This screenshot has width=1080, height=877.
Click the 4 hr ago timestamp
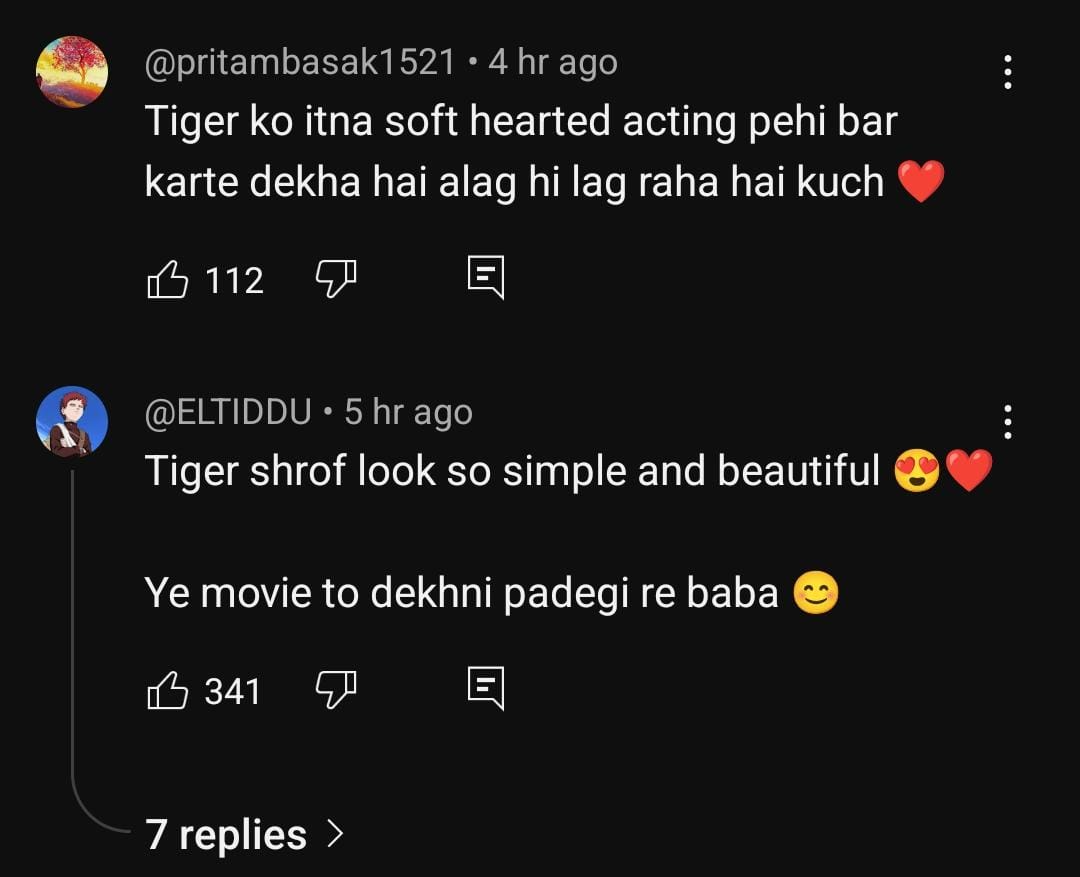pos(550,60)
